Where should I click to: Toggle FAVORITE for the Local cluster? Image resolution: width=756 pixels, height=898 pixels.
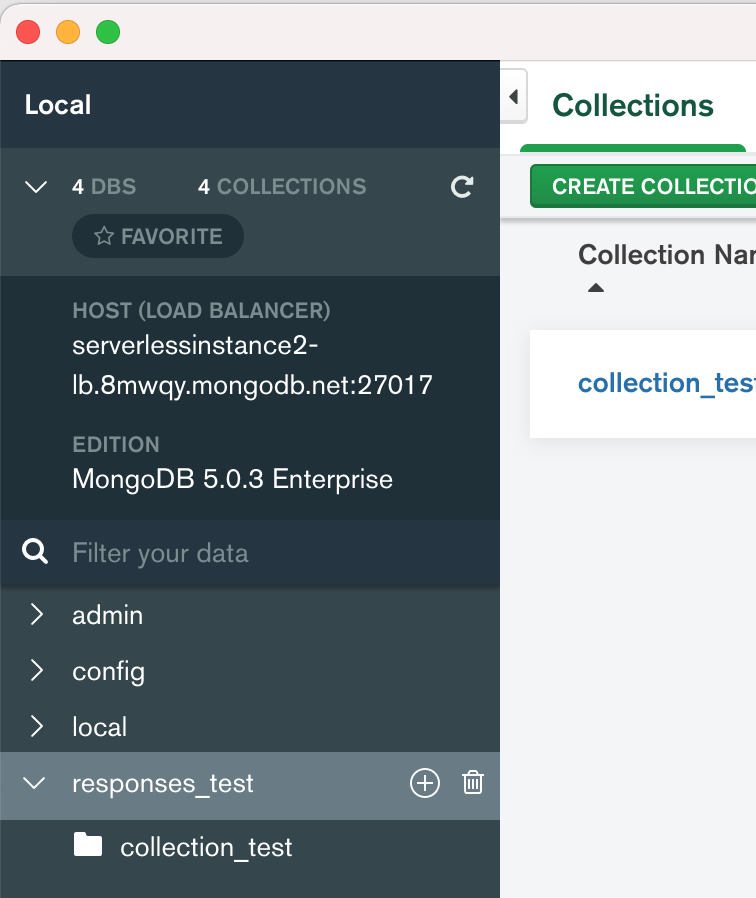(x=157, y=236)
